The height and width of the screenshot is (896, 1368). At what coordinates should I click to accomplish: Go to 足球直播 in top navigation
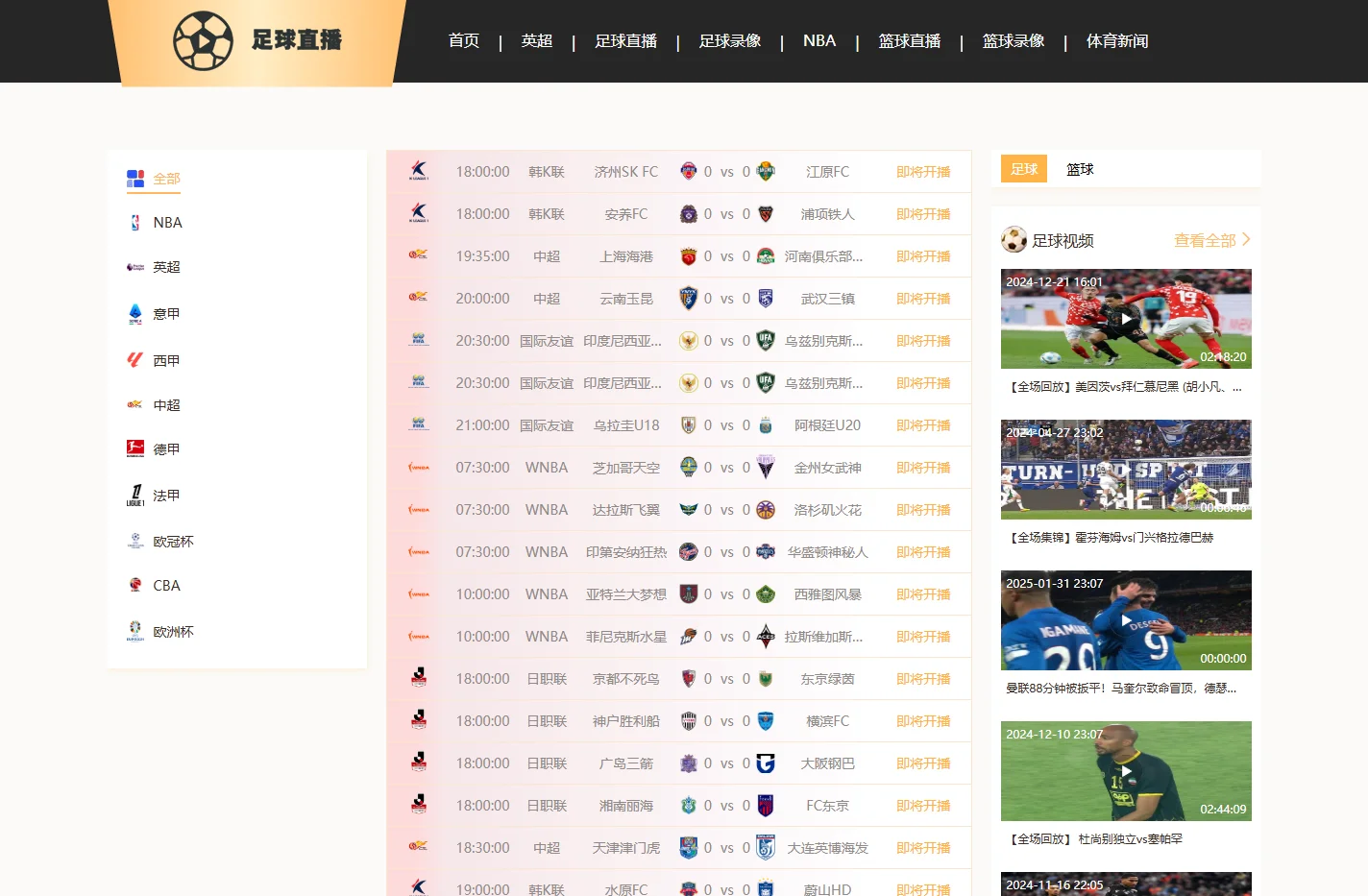tap(626, 41)
